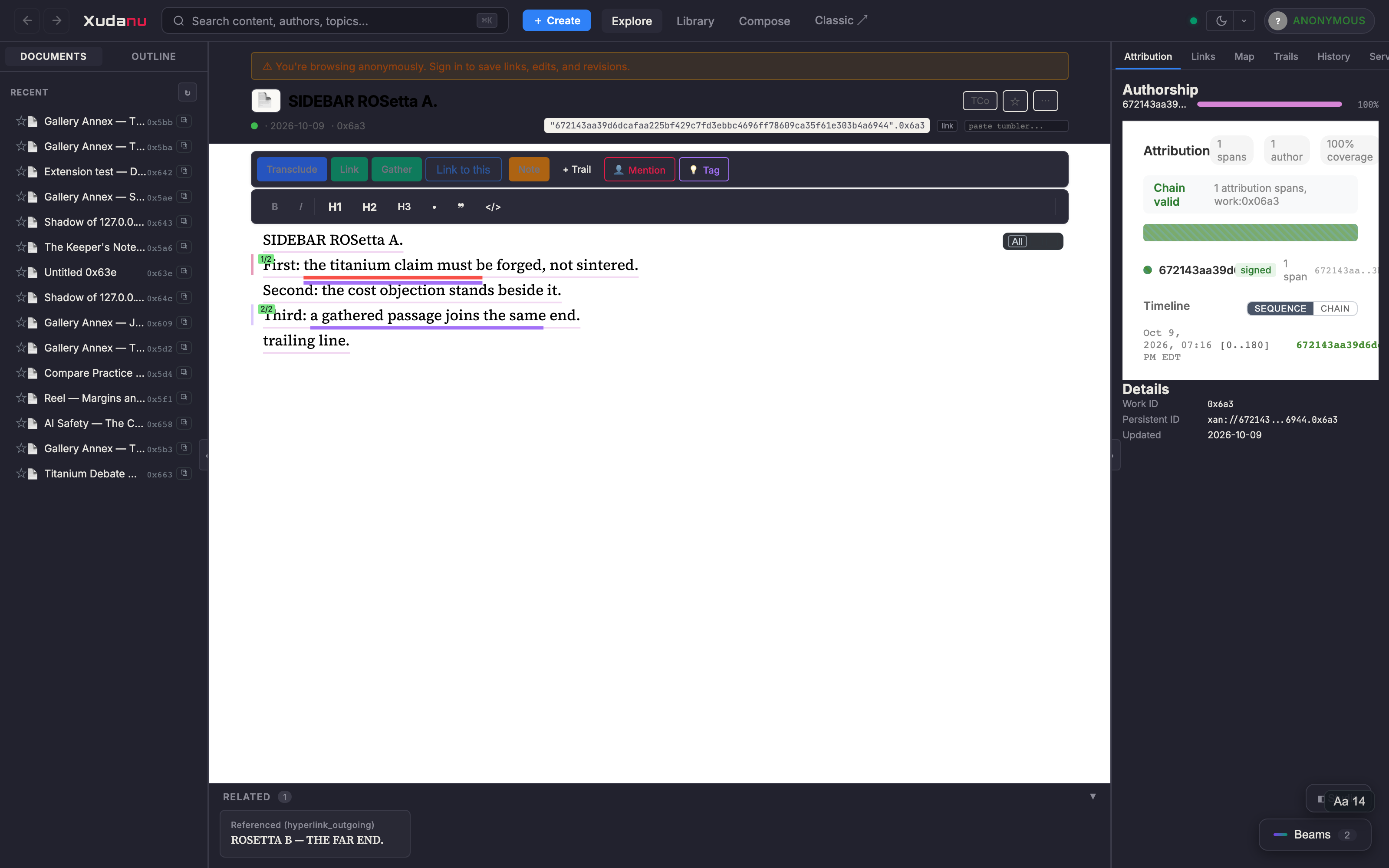This screenshot has width=1389, height=868.
Task: Open theme dropdown arrow next to moon
Action: click(1244, 21)
